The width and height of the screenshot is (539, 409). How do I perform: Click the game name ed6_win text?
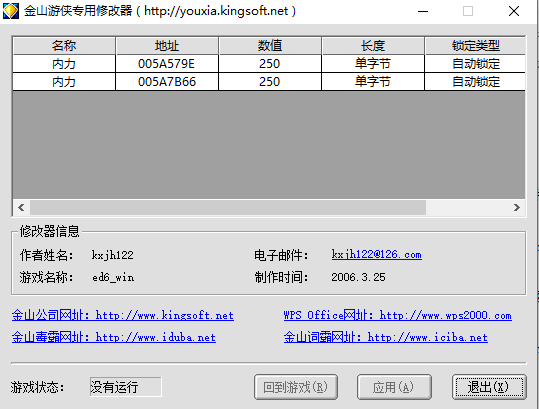113,277
